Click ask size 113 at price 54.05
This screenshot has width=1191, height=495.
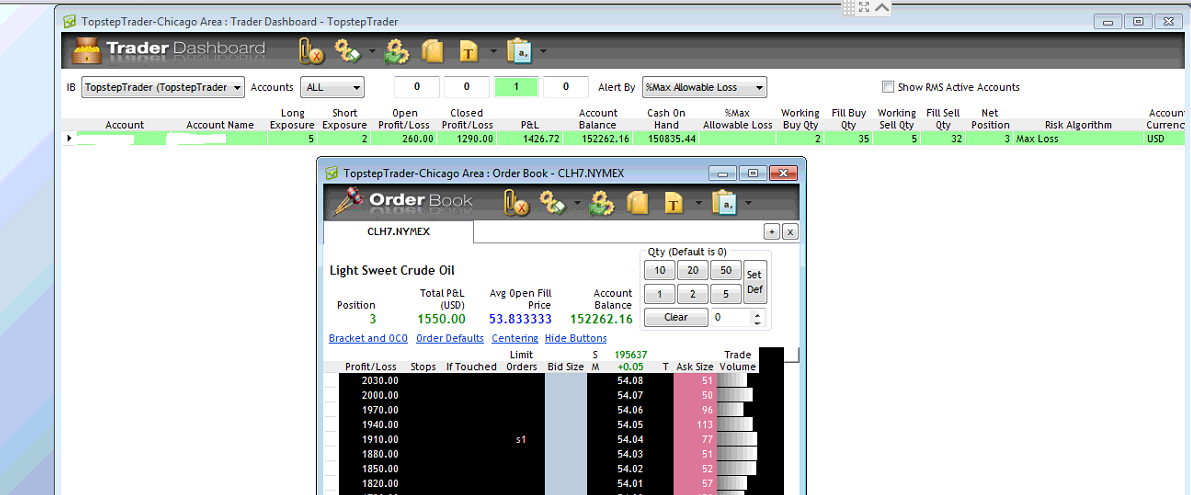point(695,424)
